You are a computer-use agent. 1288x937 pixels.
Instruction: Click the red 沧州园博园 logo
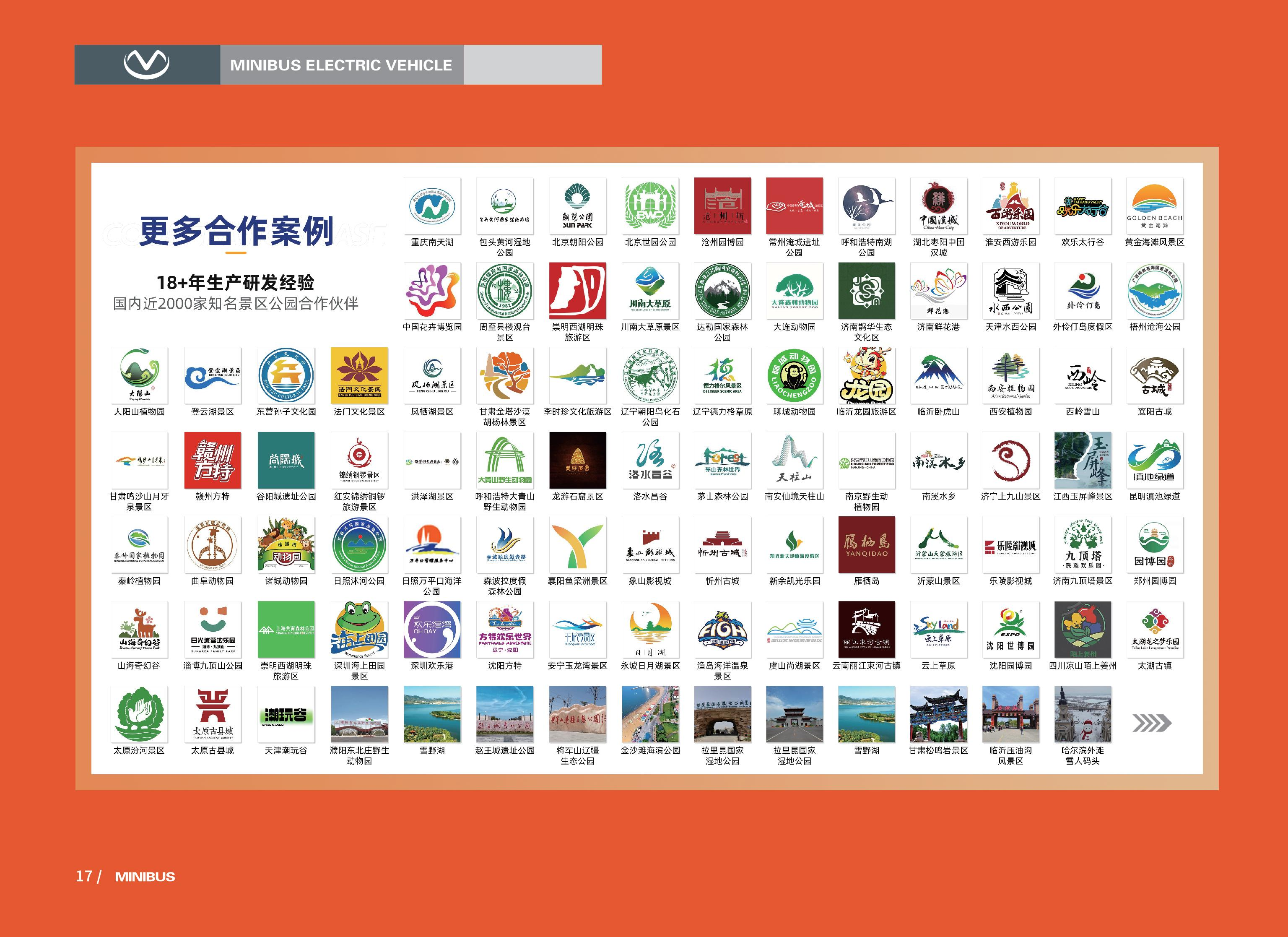[722, 206]
